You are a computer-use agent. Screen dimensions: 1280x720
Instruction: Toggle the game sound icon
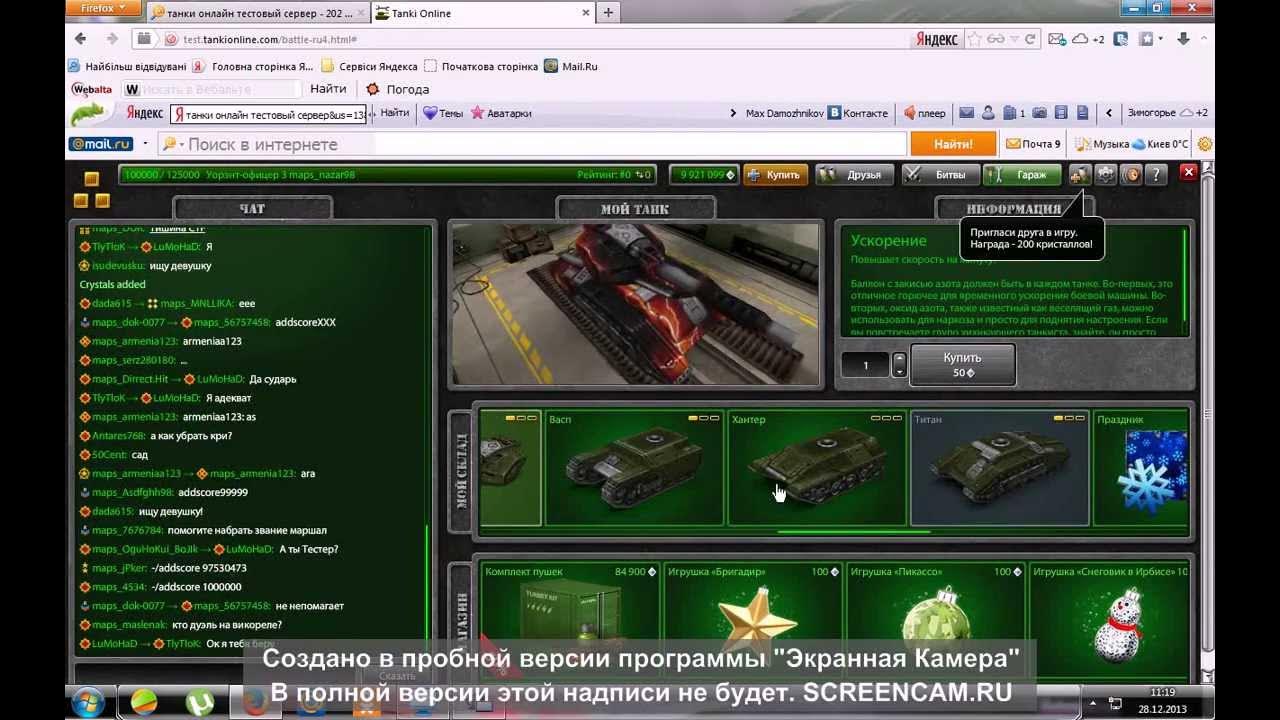1131,174
